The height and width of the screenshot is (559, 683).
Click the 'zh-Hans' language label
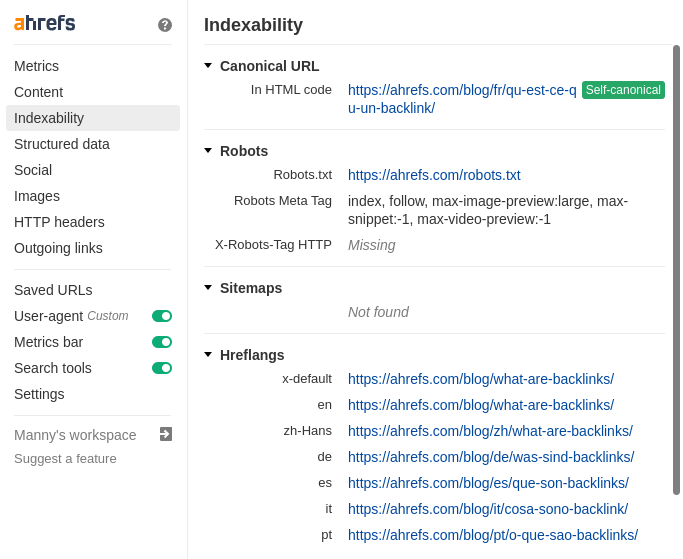308,431
